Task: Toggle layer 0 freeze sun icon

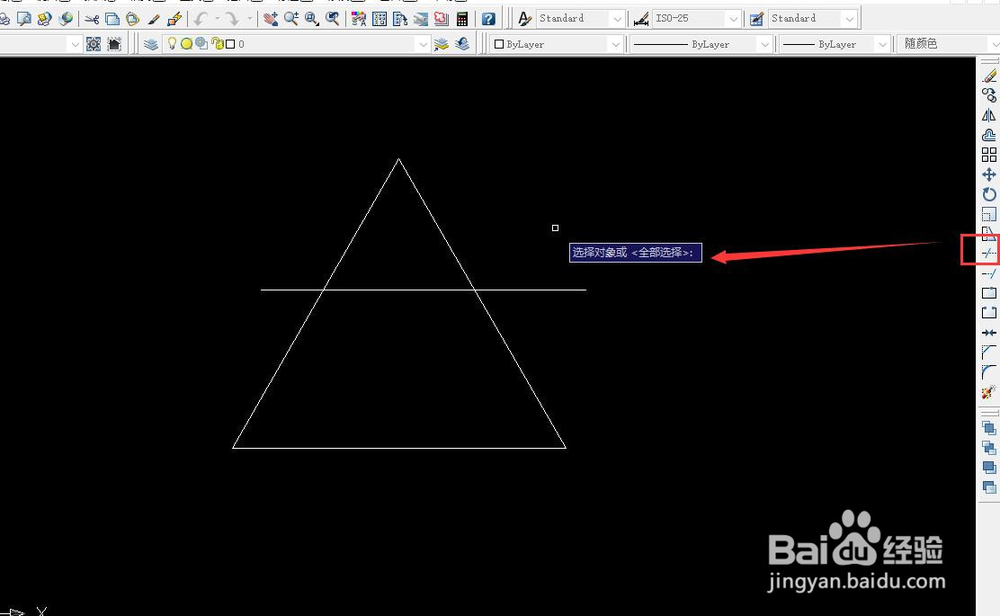Action: 186,44
